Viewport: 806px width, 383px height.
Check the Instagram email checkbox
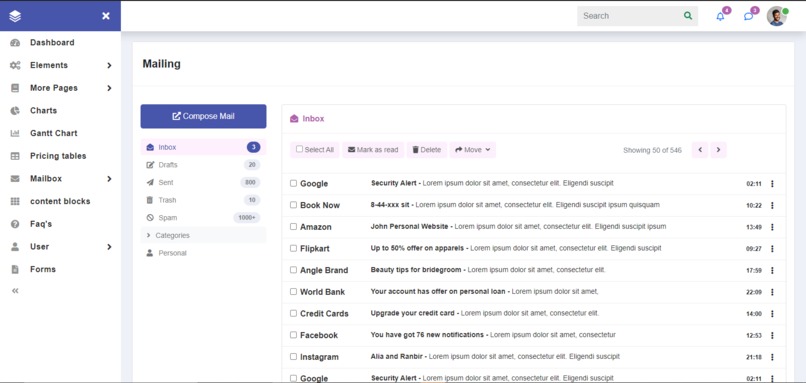pos(294,356)
